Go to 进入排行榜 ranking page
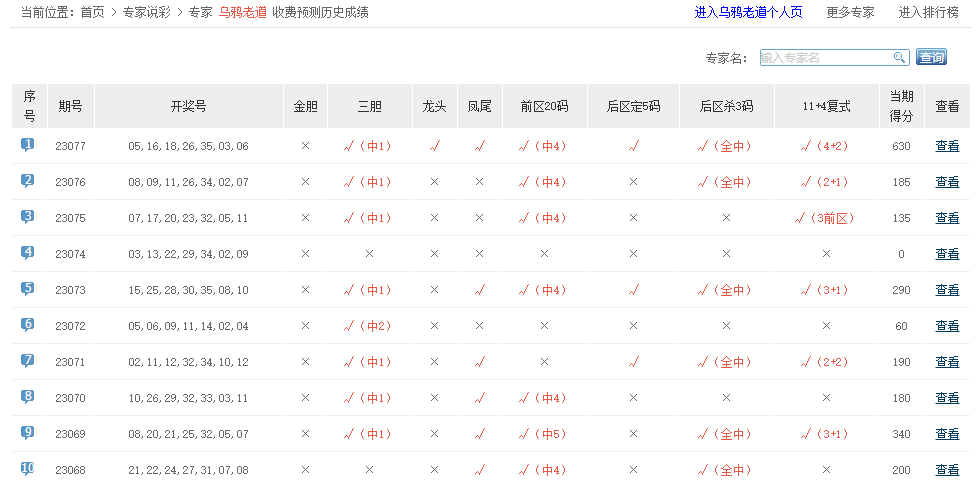This screenshot has width=980, height=487. click(928, 13)
